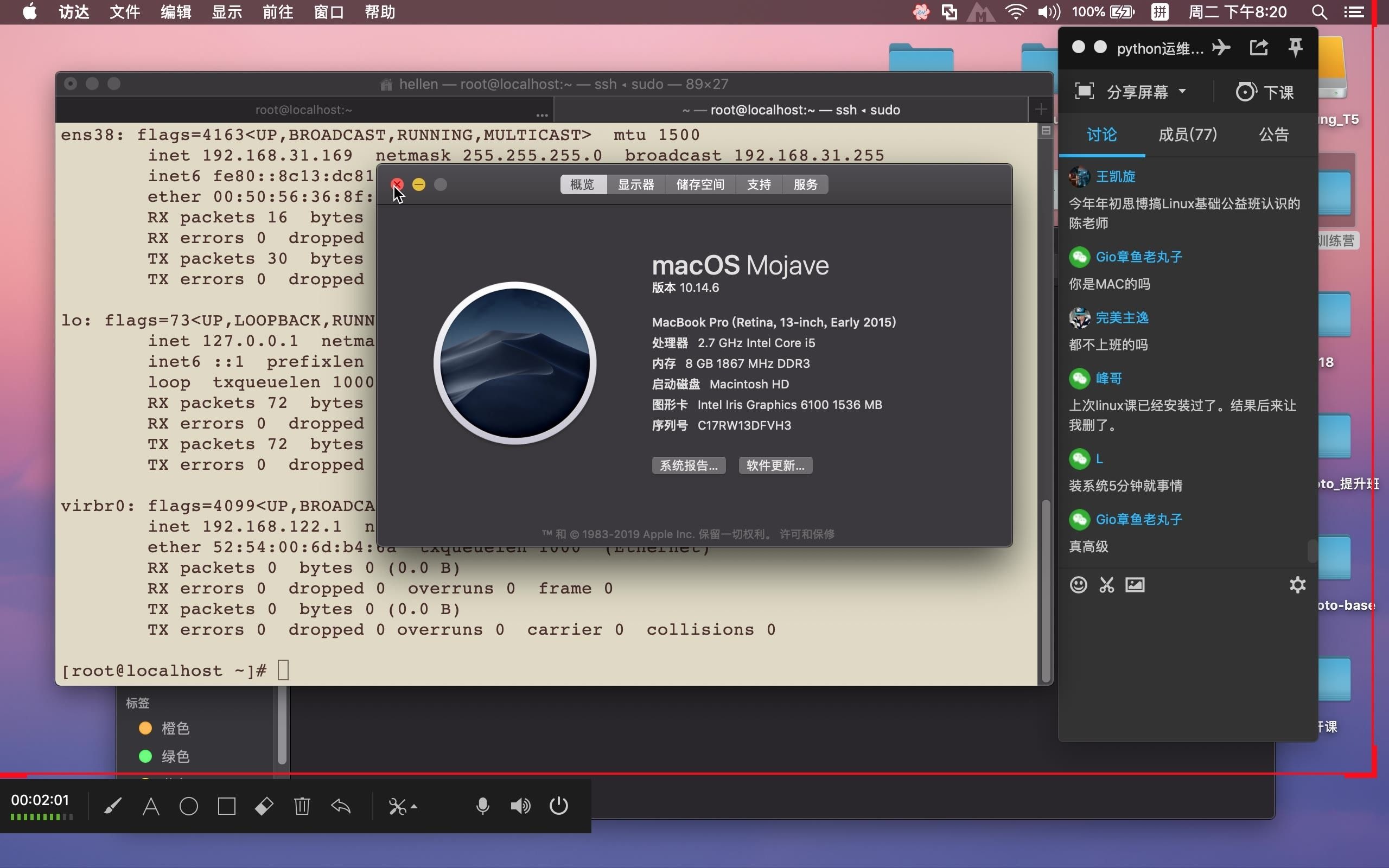Screen dimensions: 1389x868
Task: Click the power button to stop recording
Action: (x=559, y=806)
